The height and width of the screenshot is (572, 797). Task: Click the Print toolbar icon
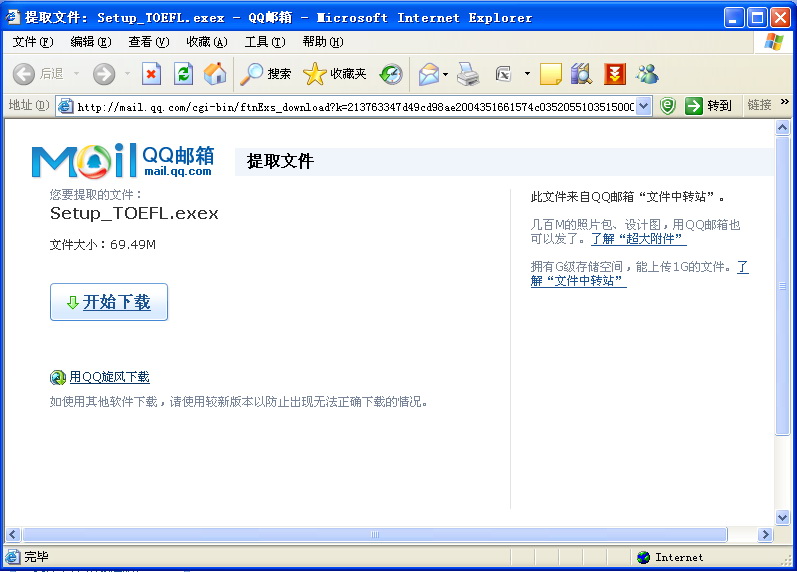[468, 74]
